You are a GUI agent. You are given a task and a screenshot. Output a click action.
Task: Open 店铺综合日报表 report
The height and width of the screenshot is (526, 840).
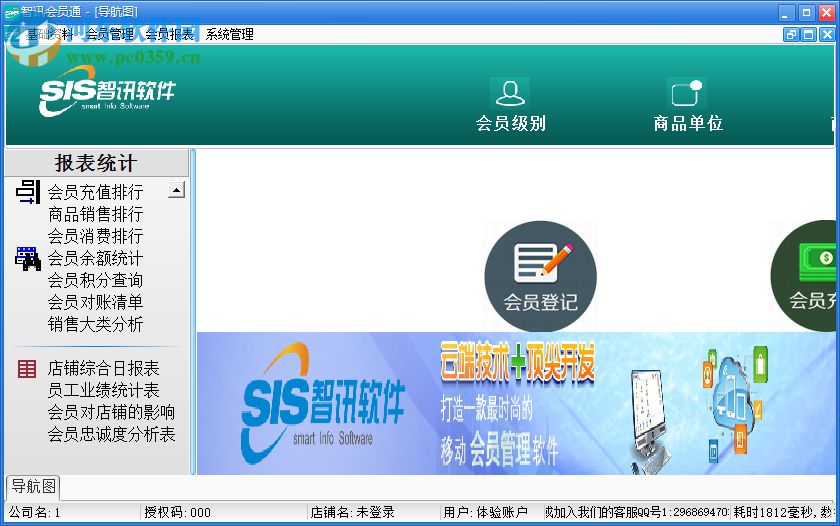[103, 368]
